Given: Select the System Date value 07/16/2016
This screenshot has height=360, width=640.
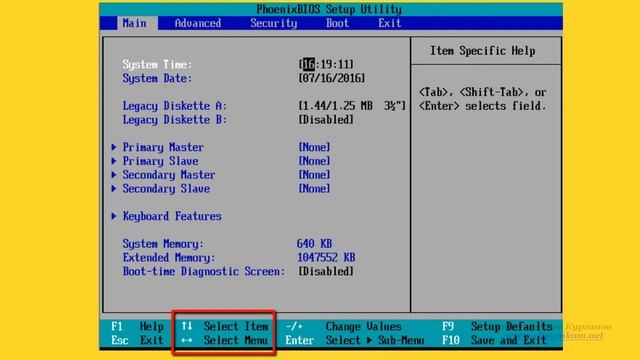Looking at the screenshot, I should [x=332, y=78].
